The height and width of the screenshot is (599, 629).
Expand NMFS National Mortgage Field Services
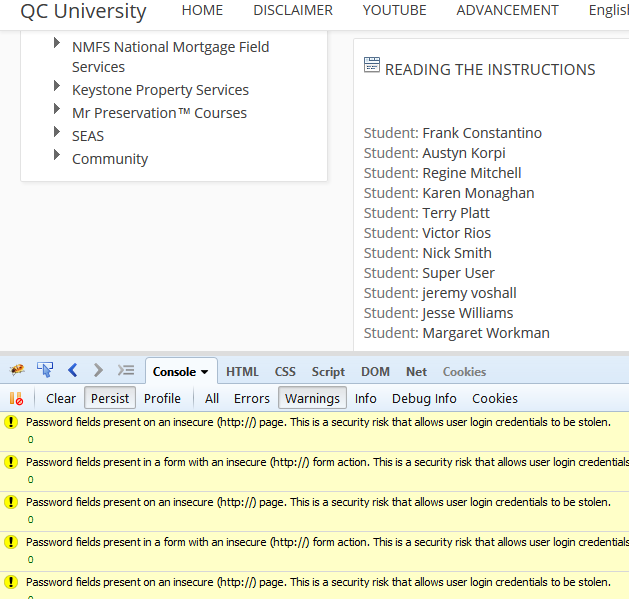[57, 43]
